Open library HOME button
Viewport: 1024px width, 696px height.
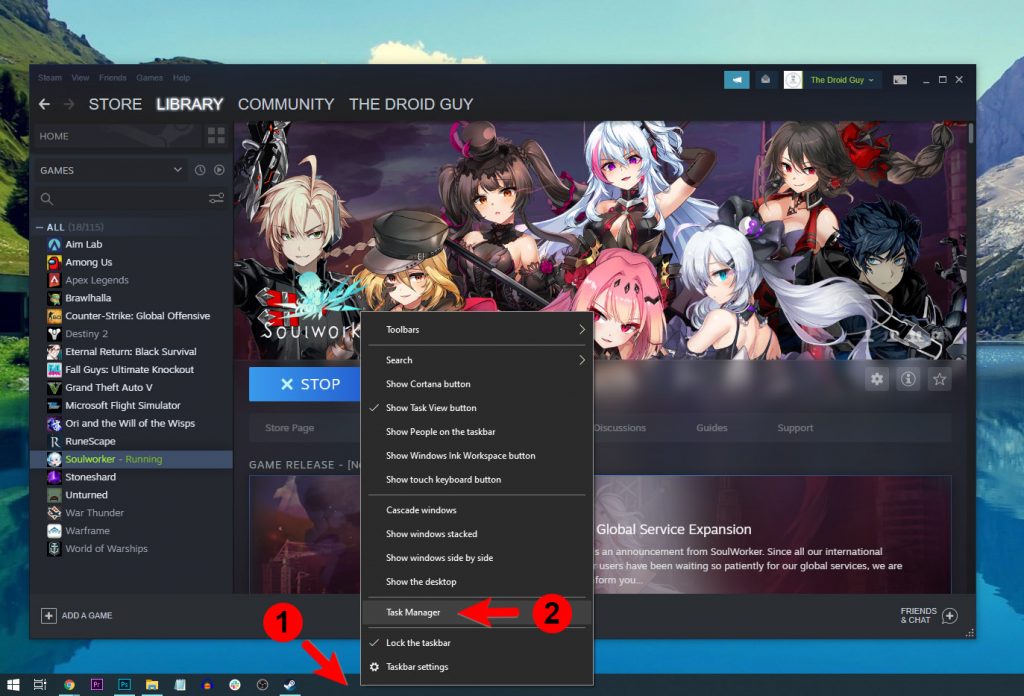(118, 136)
